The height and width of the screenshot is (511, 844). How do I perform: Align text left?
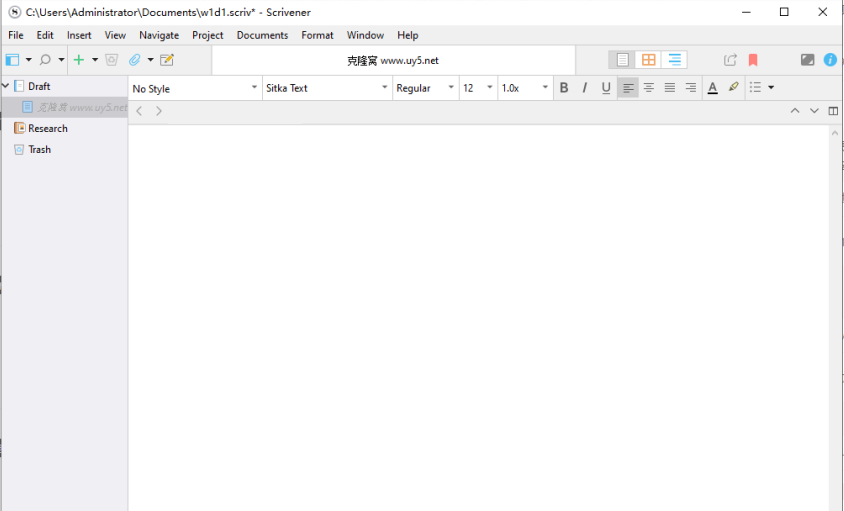pyautogui.click(x=628, y=88)
